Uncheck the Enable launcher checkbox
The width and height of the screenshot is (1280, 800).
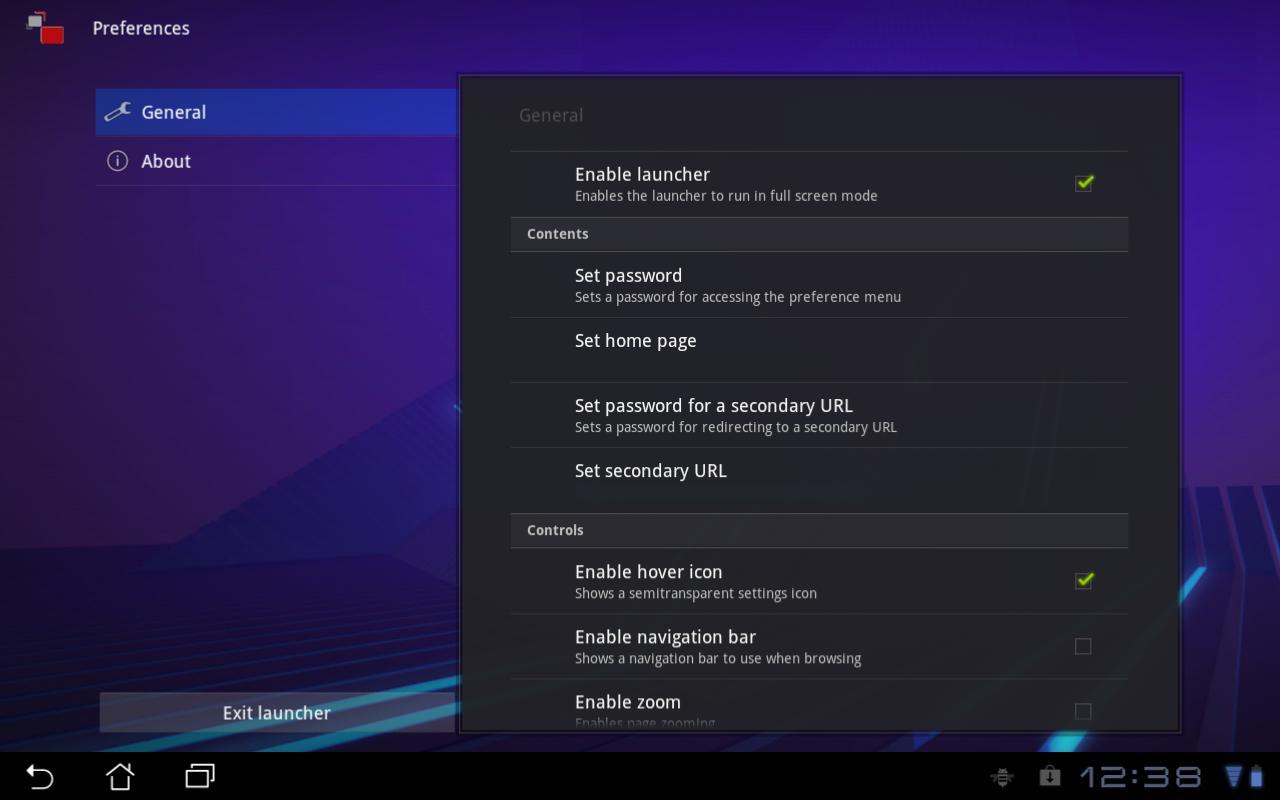tap(1083, 182)
